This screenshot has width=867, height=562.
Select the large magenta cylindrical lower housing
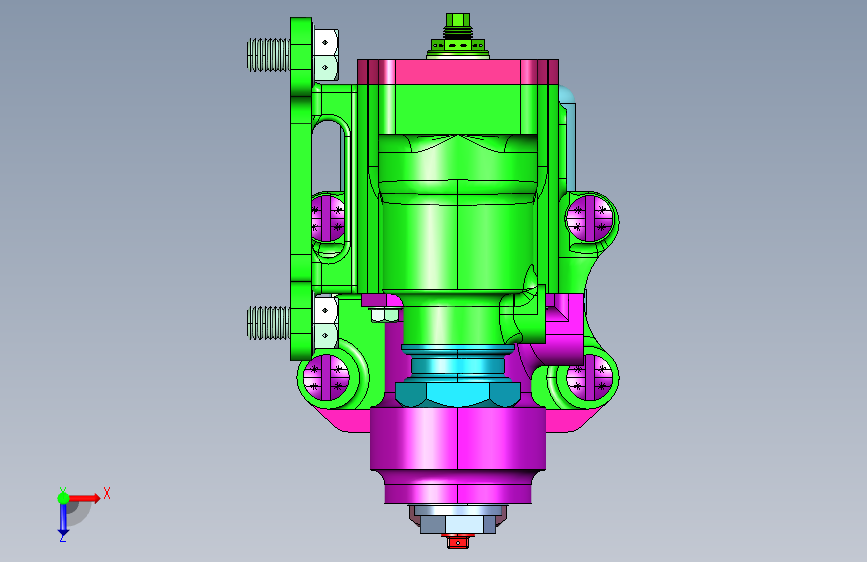click(x=458, y=438)
